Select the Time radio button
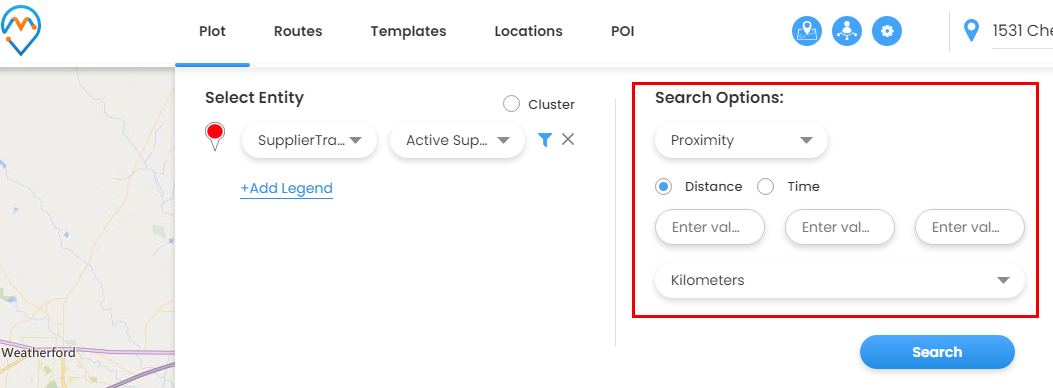 pos(766,187)
